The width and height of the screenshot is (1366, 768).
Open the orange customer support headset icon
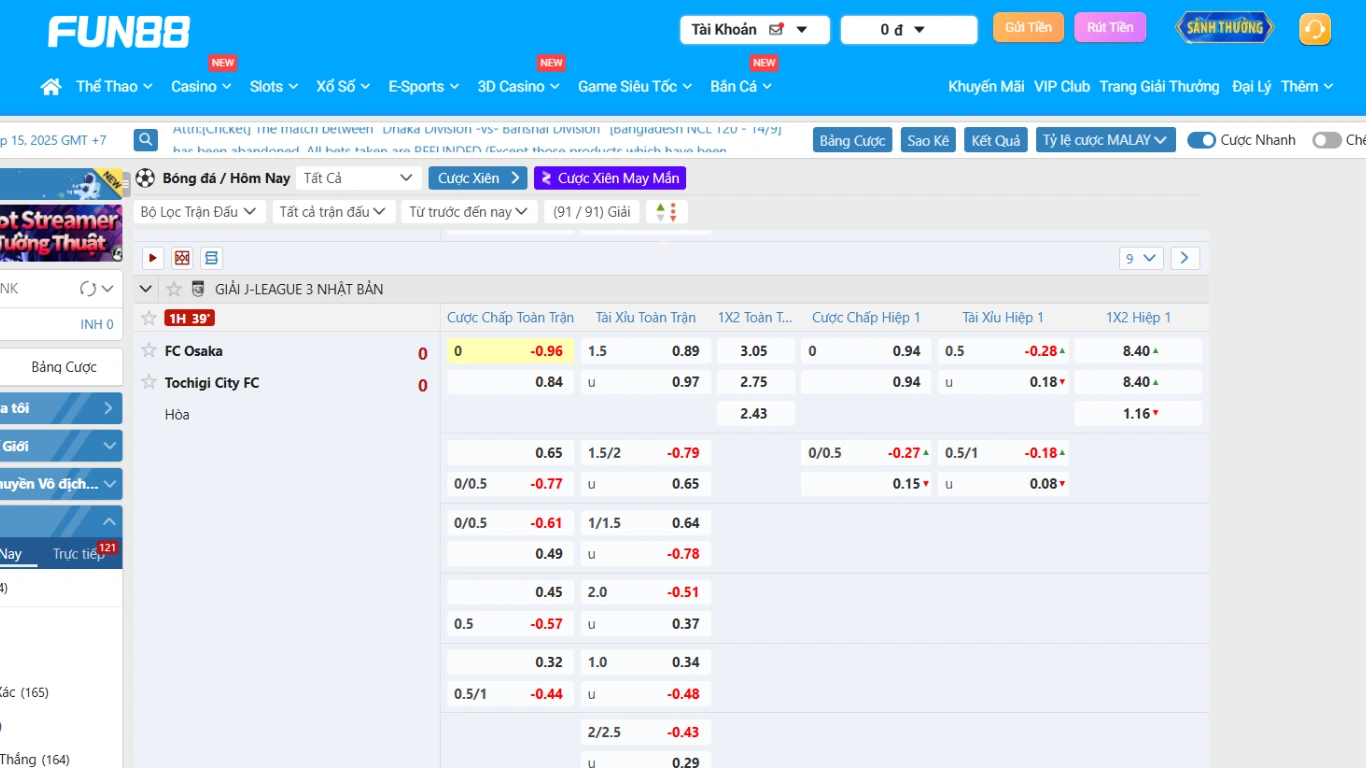[1314, 29]
